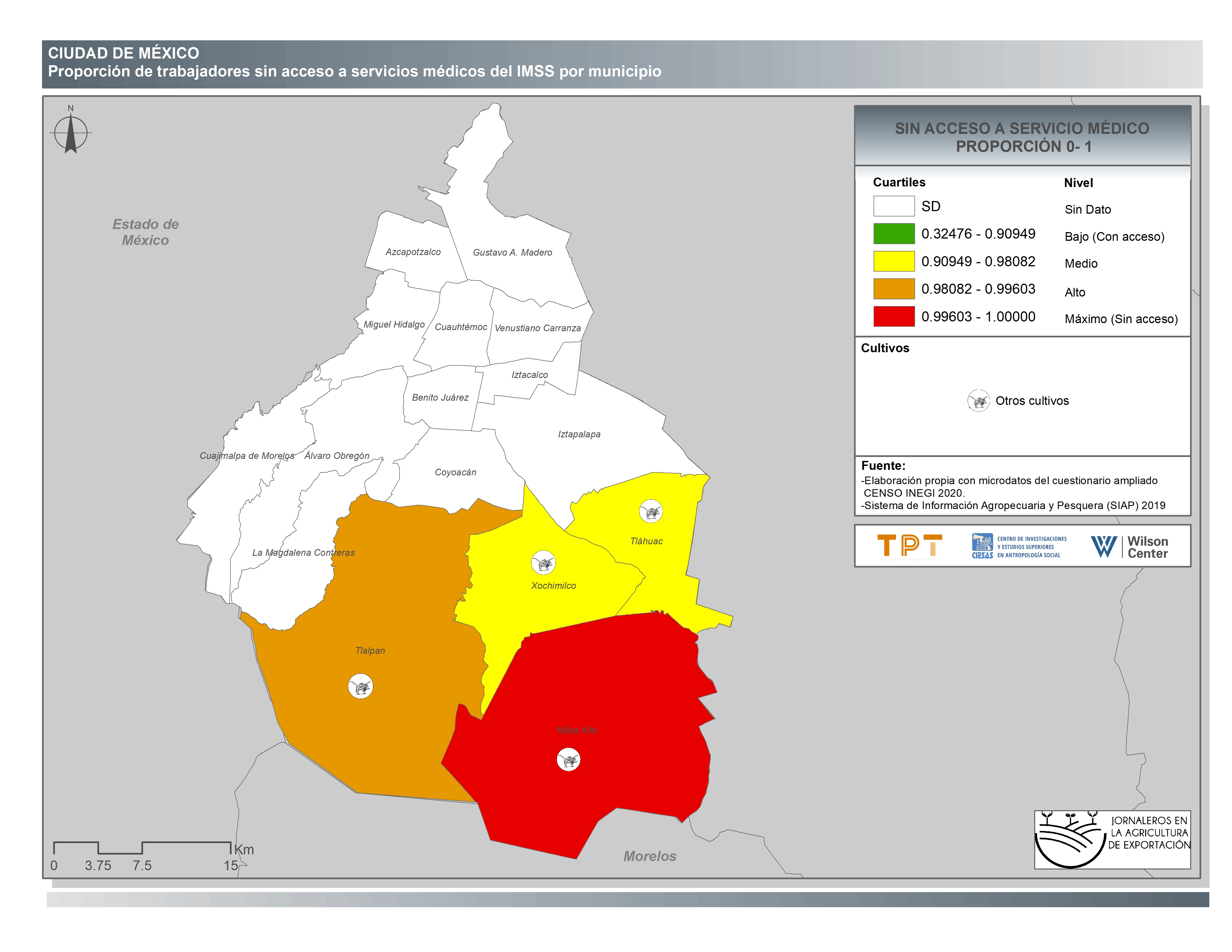Image resolution: width=1232 pixels, height=952 pixels.
Task: Click the CIESAS logo
Action: click(1019, 547)
